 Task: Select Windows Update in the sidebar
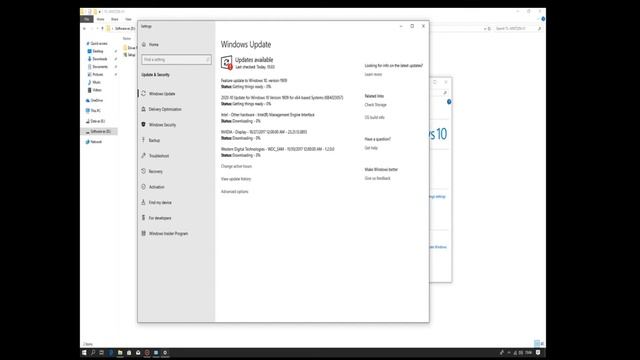(x=162, y=94)
